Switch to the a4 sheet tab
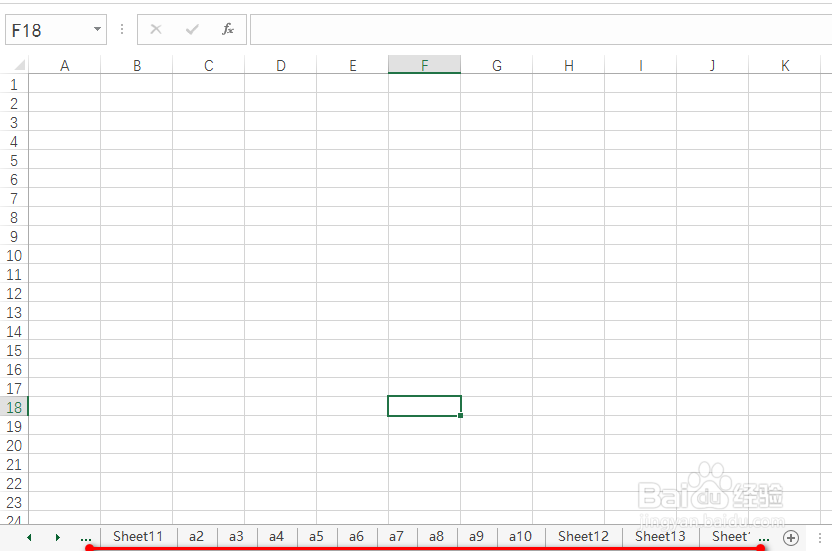The width and height of the screenshot is (832, 551). (276, 537)
